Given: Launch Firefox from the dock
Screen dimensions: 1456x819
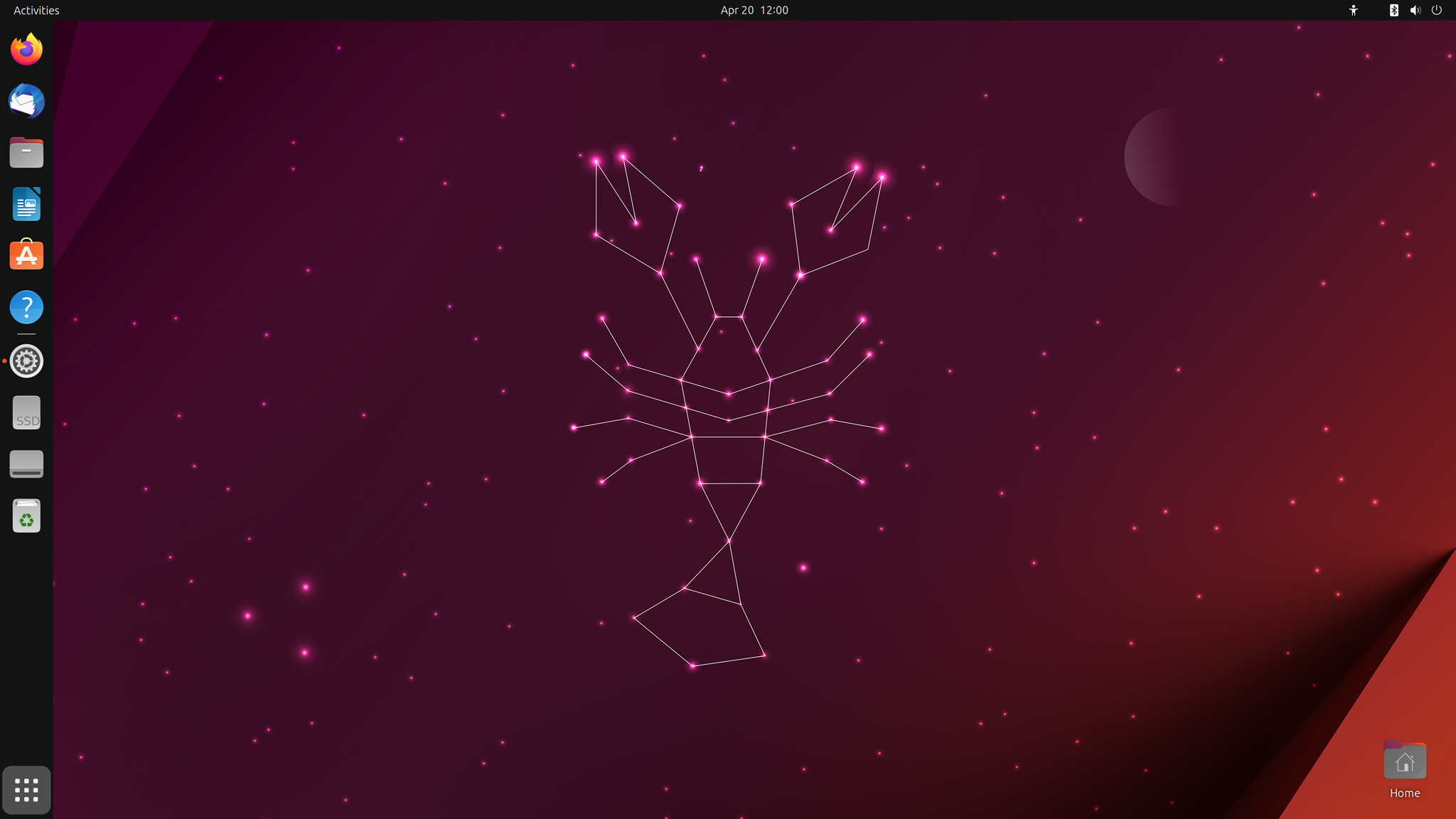Looking at the screenshot, I should click(26, 50).
